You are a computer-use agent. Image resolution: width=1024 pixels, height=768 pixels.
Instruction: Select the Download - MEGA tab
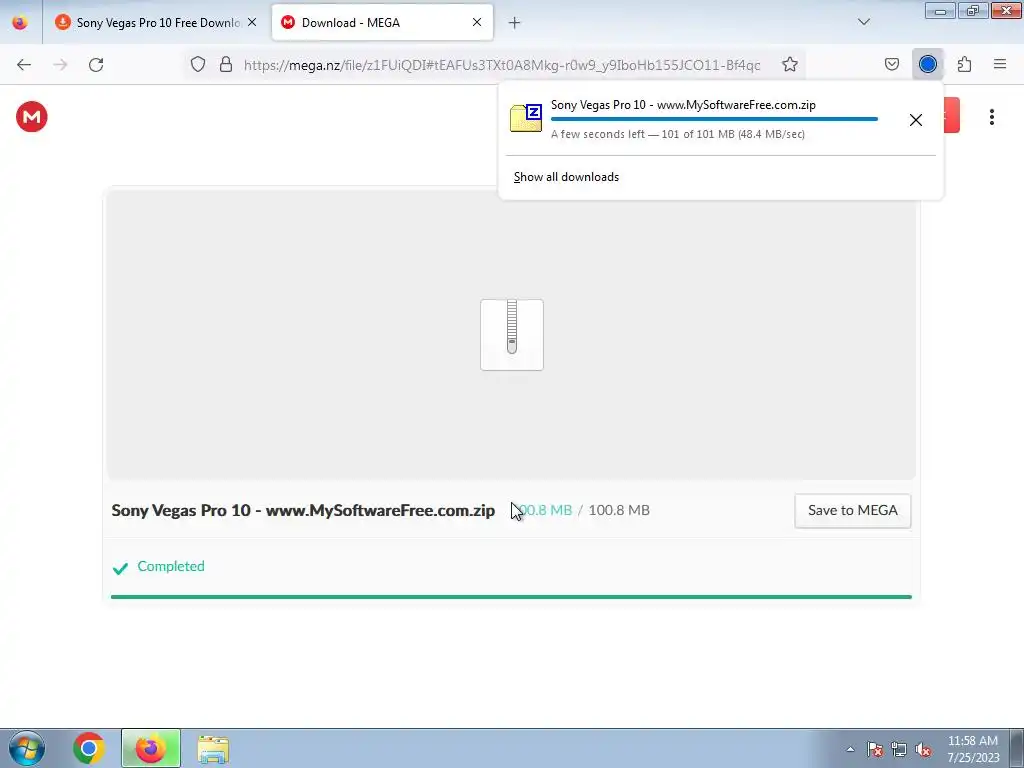point(382,23)
